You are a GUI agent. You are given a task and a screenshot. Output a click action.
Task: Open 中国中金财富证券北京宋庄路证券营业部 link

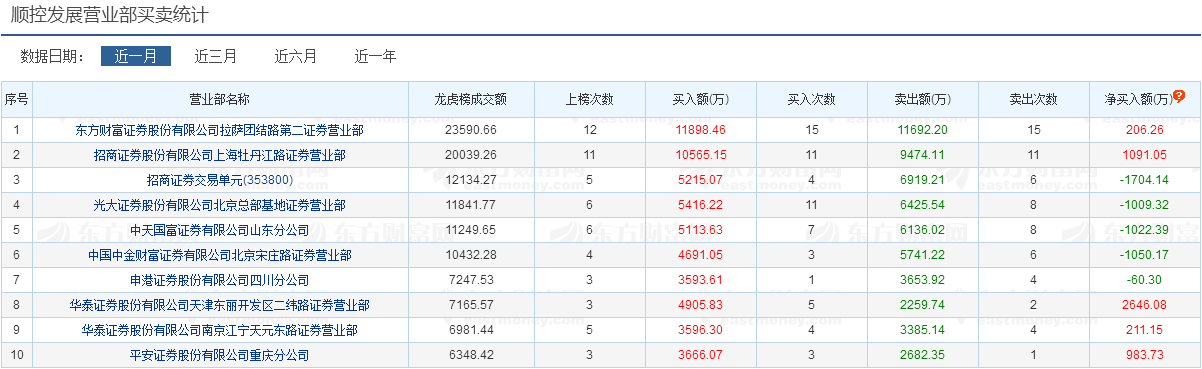(220, 255)
